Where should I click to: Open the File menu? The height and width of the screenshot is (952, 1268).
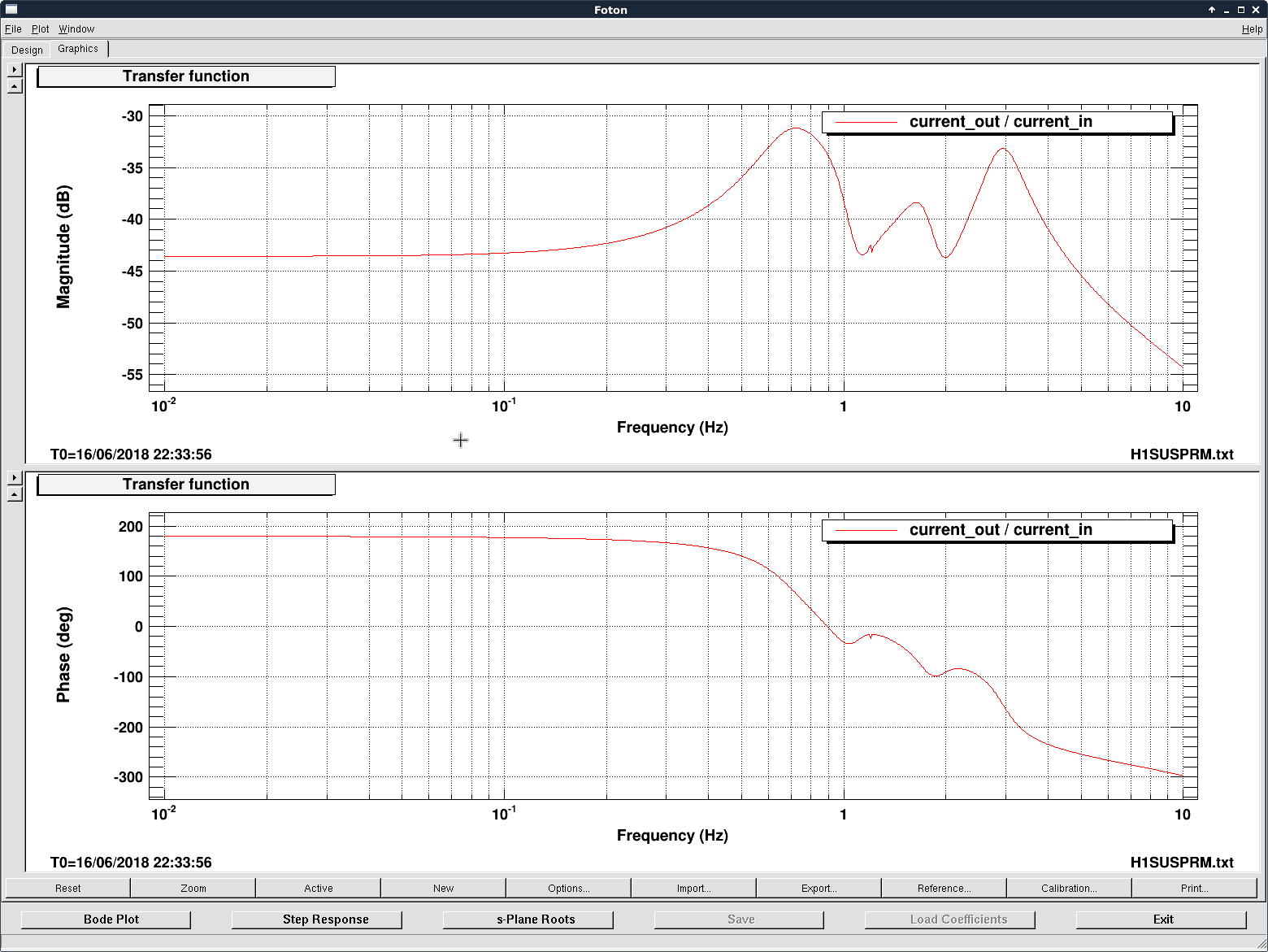tap(13, 29)
